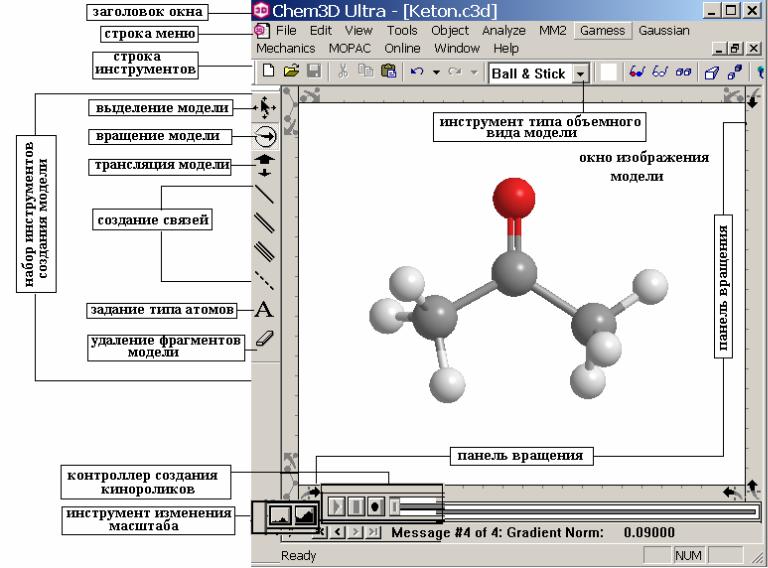Viewport: 768px width, 568px height.
Task: Go to the first message with the |< button
Action: [x=321, y=532]
